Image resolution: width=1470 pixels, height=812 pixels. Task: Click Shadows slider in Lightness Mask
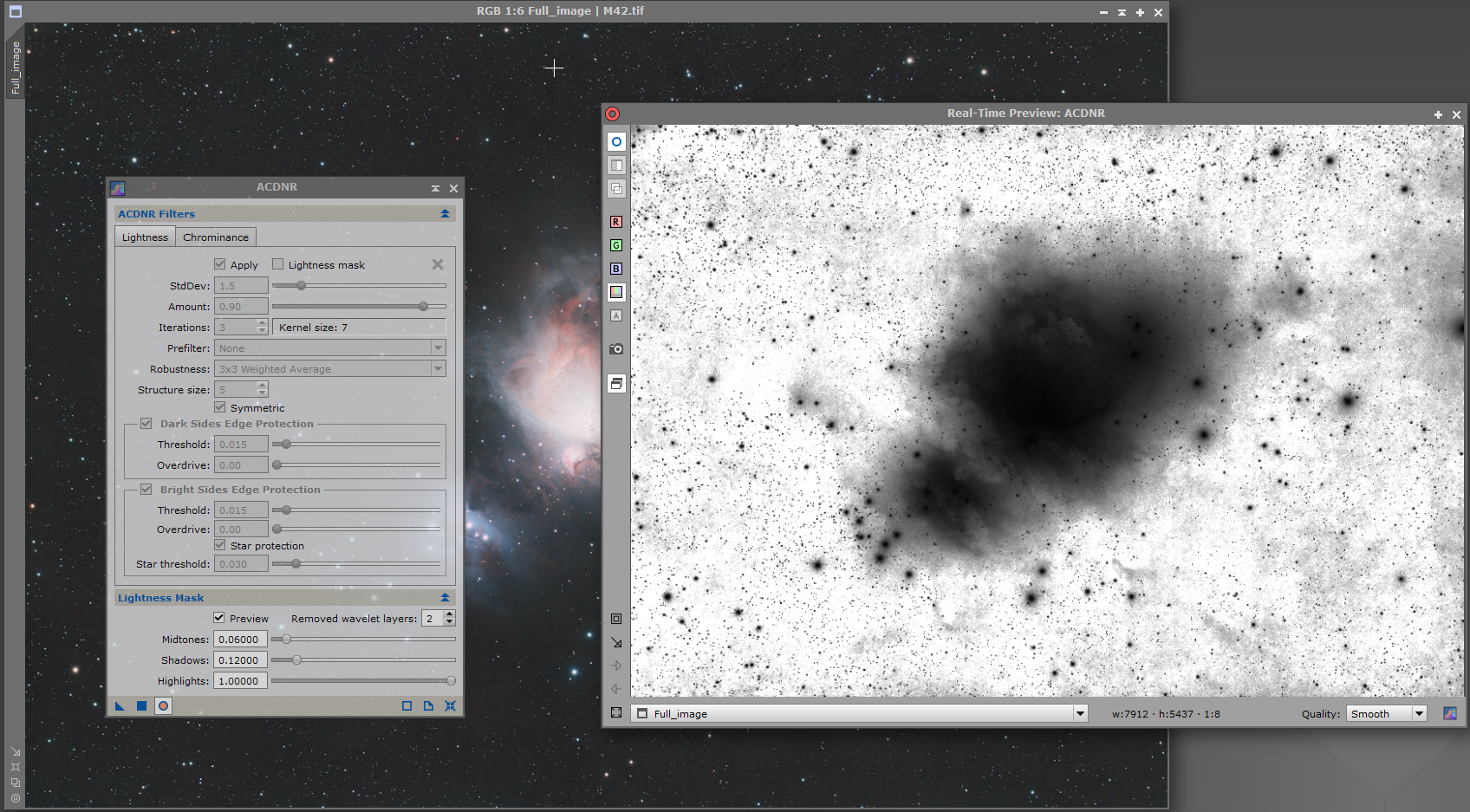(x=363, y=660)
